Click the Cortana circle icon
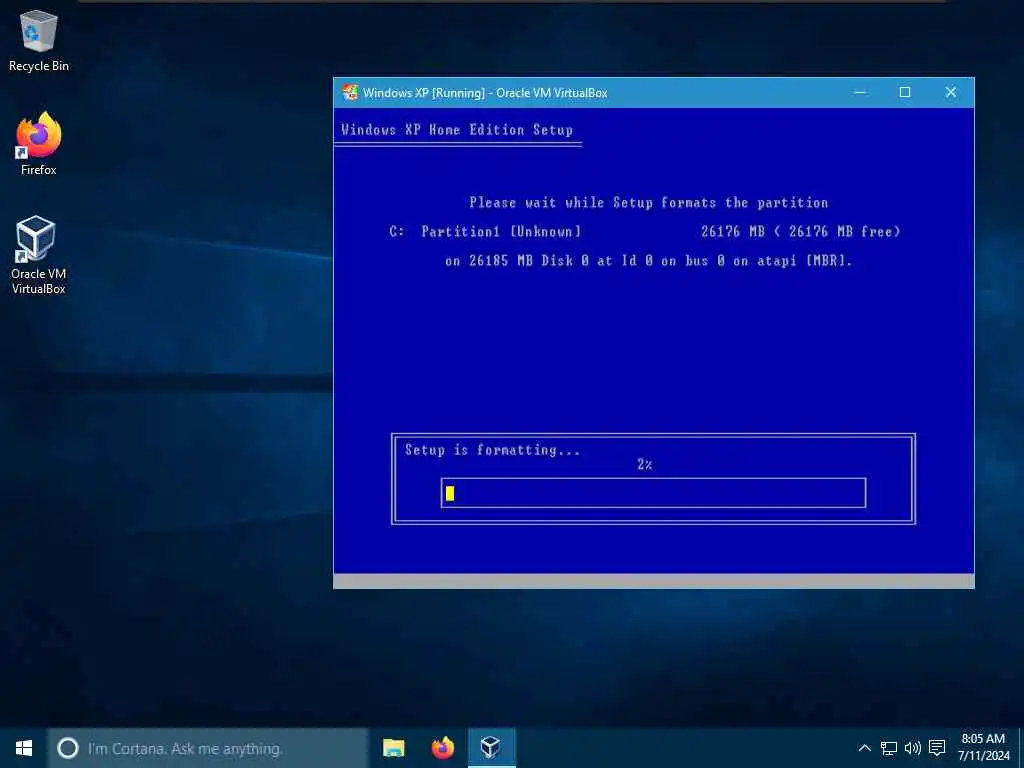This screenshot has width=1024, height=768. (x=68, y=748)
